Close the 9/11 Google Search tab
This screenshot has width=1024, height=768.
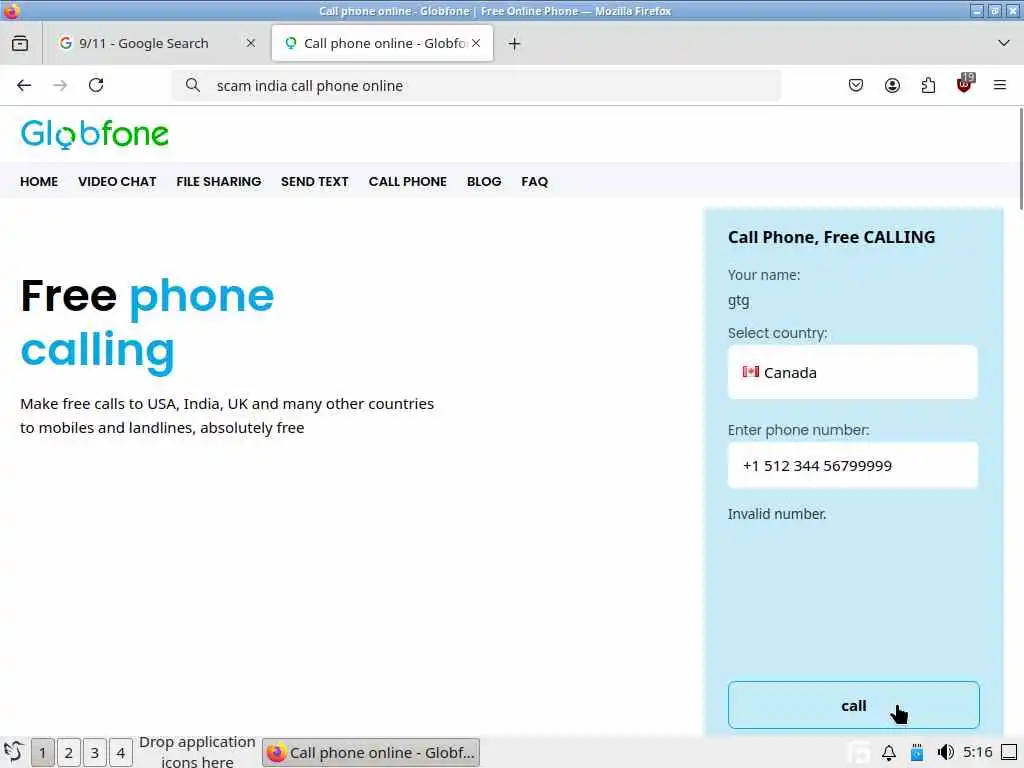pyautogui.click(x=250, y=43)
